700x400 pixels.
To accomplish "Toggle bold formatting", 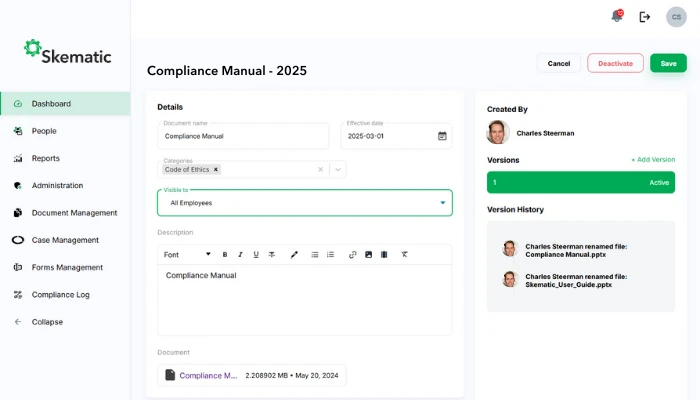I will point(225,254).
